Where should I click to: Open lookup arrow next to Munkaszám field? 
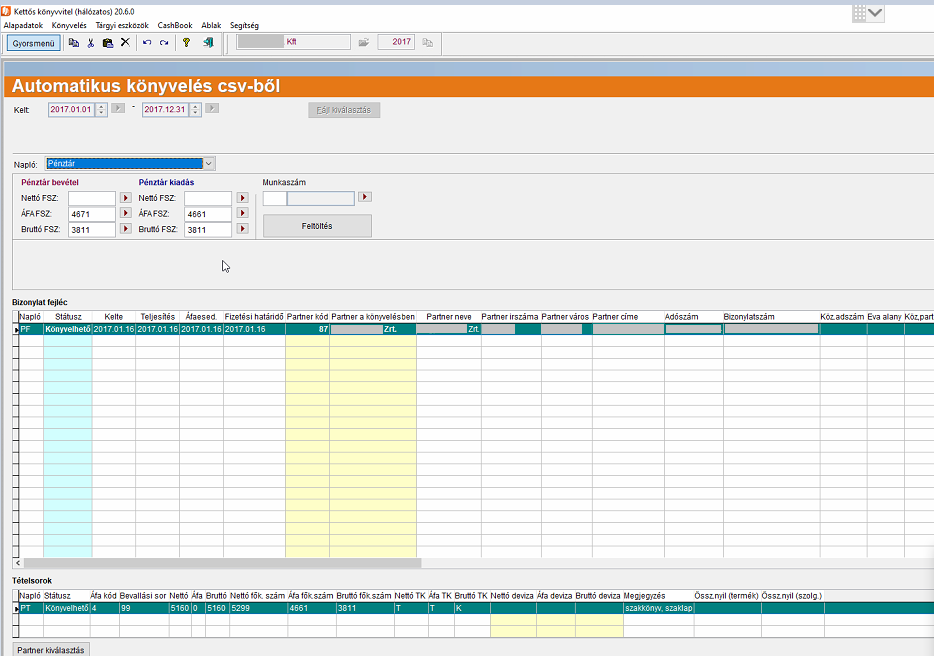tap(365, 198)
